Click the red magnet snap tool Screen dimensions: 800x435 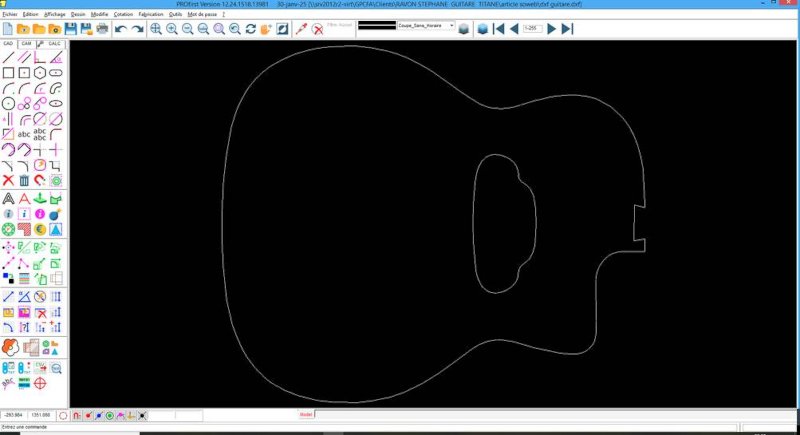click(x=40, y=180)
